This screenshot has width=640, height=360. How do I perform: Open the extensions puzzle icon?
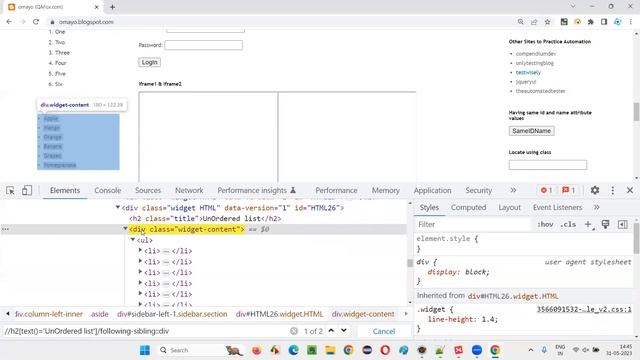pyautogui.click(x=591, y=22)
